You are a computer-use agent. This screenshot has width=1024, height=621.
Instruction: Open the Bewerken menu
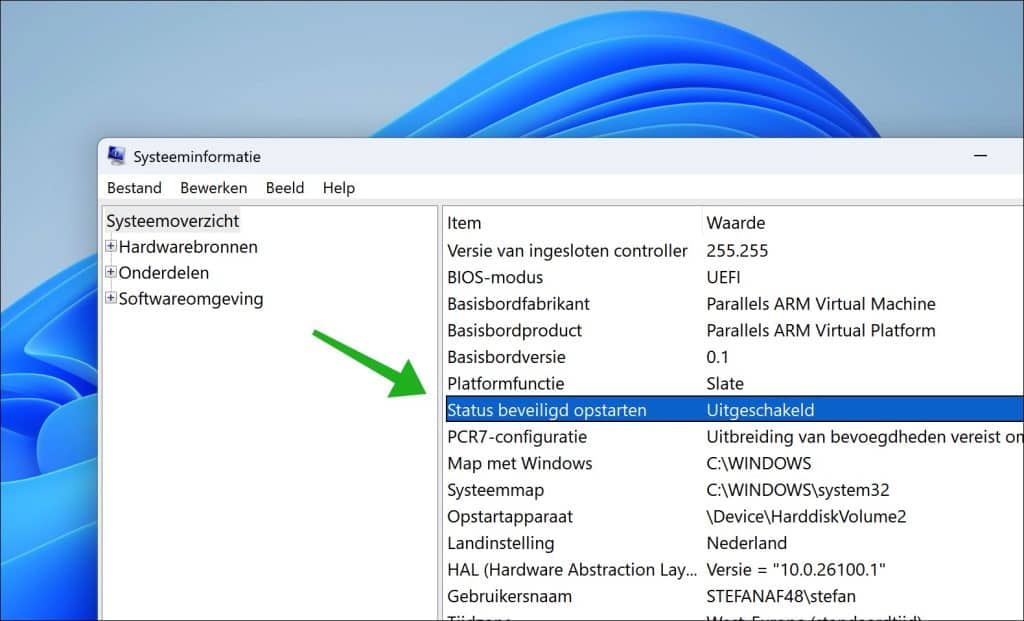(213, 188)
